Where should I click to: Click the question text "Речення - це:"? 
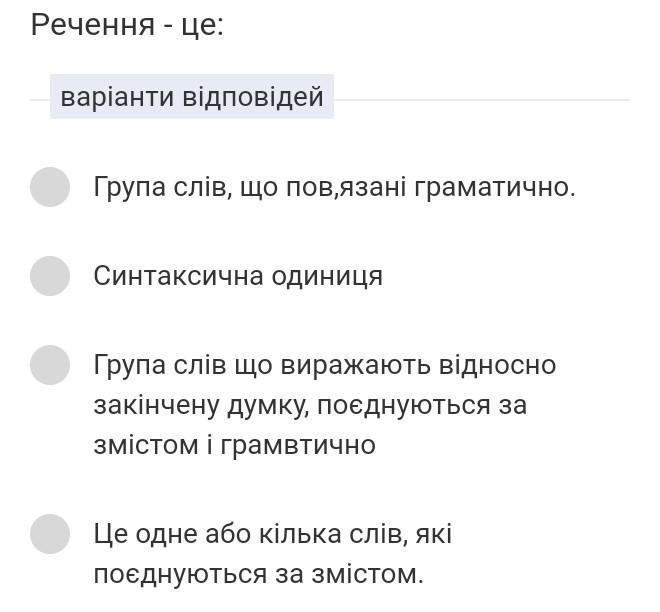pyautogui.click(x=127, y=25)
